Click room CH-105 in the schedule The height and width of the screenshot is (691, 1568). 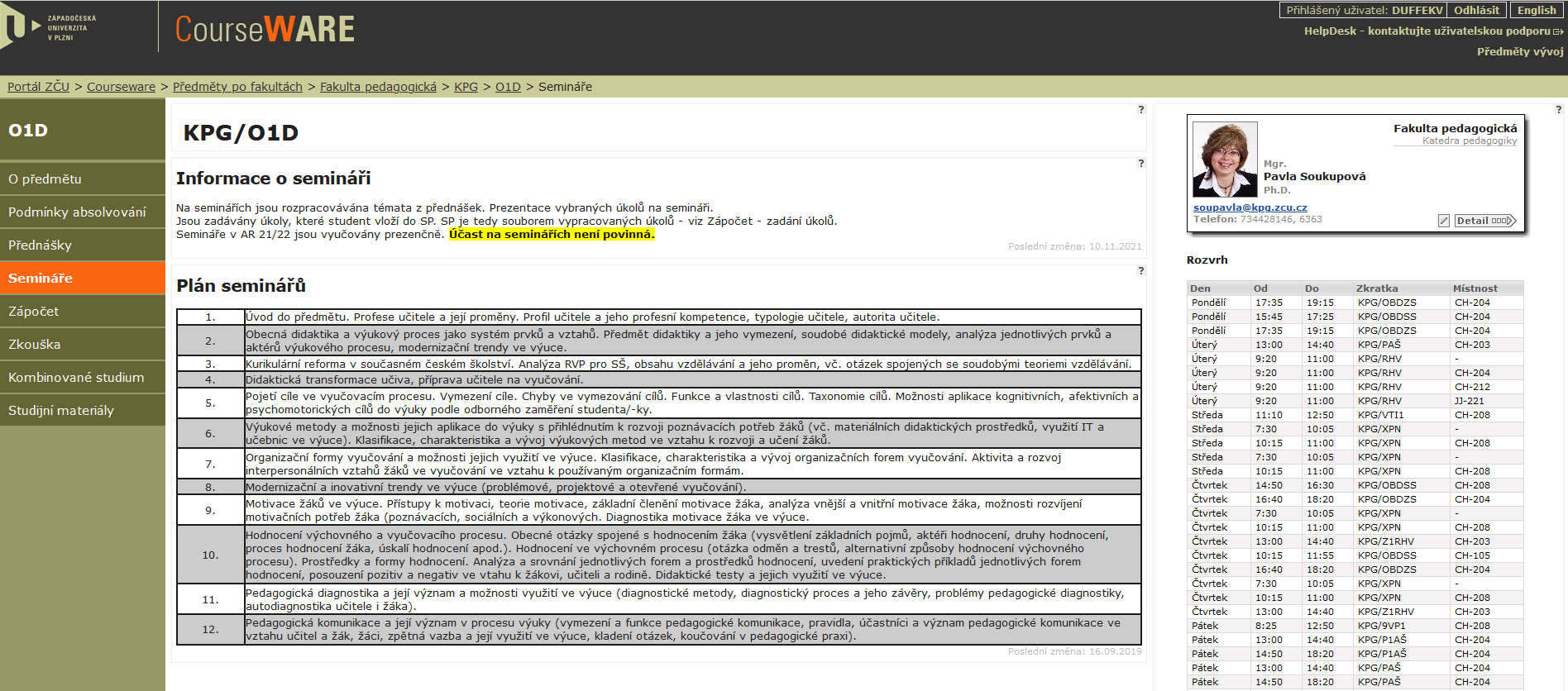pyautogui.click(x=1473, y=555)
